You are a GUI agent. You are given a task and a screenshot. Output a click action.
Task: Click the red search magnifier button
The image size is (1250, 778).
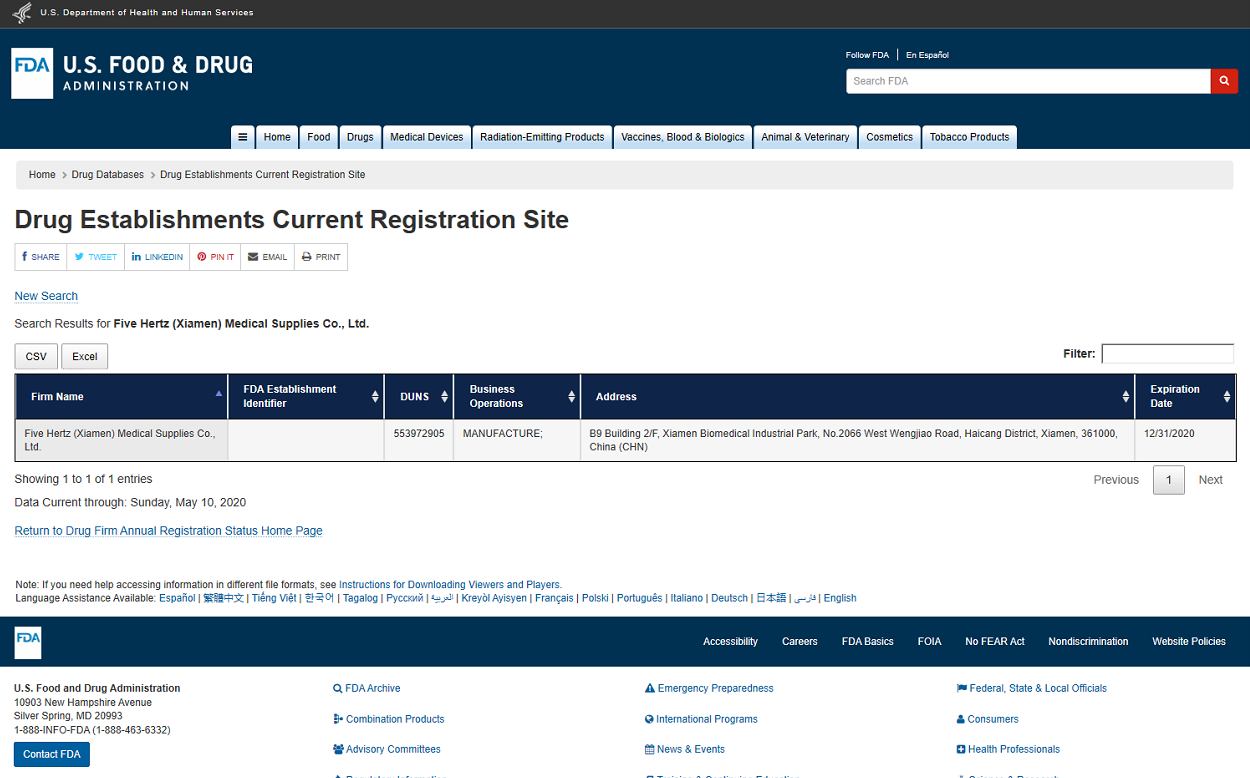pyautogui.click(x=1224, y=81)
